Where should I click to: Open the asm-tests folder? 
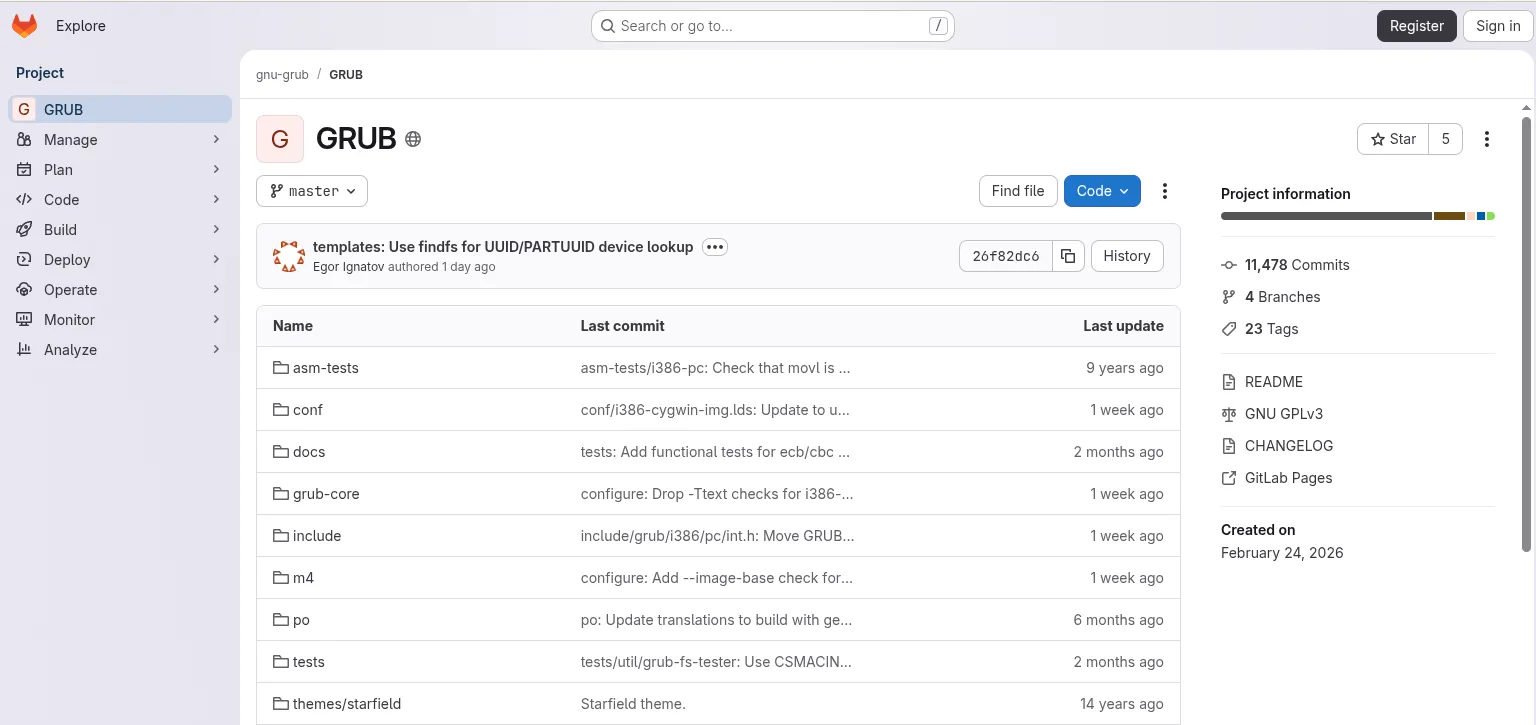pyautogui.click(x=325, y=368)
